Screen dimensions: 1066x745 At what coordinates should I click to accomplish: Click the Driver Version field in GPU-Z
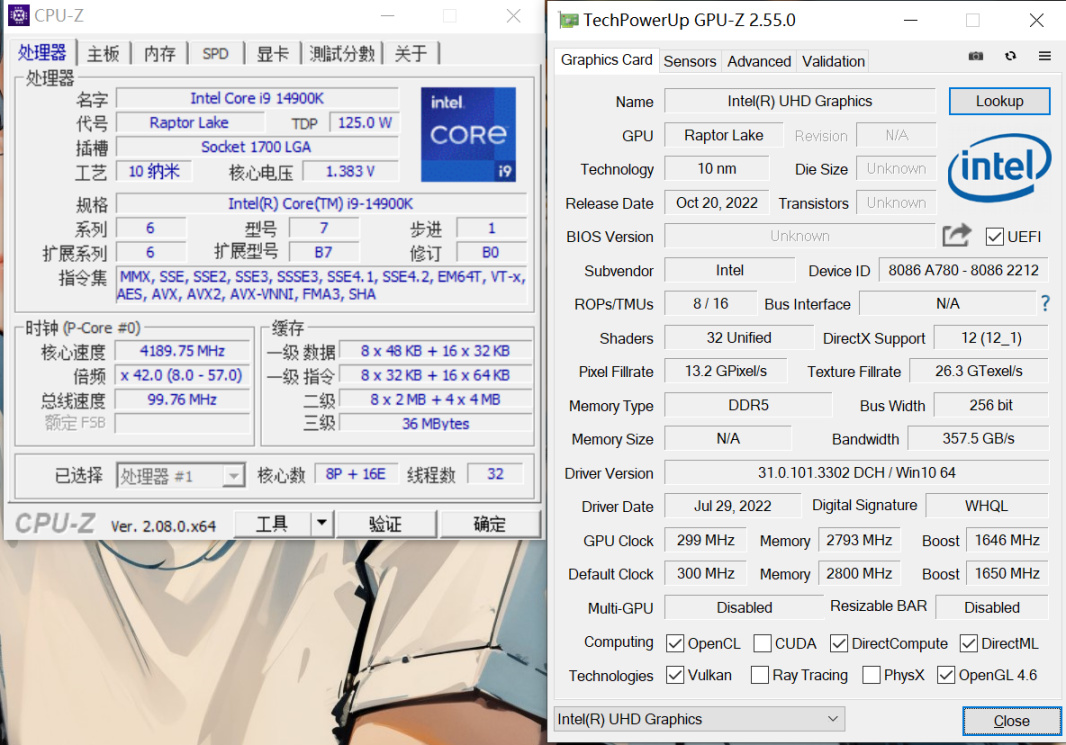click(x=856, y=472)
